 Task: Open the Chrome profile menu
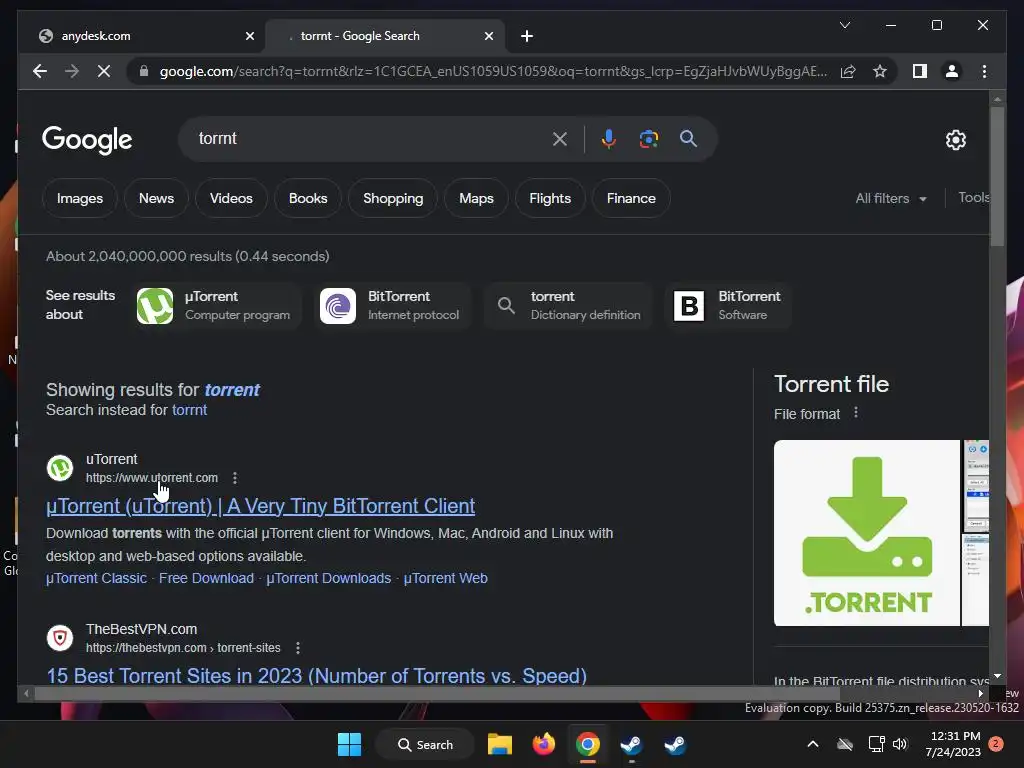(x=952, y=71)
